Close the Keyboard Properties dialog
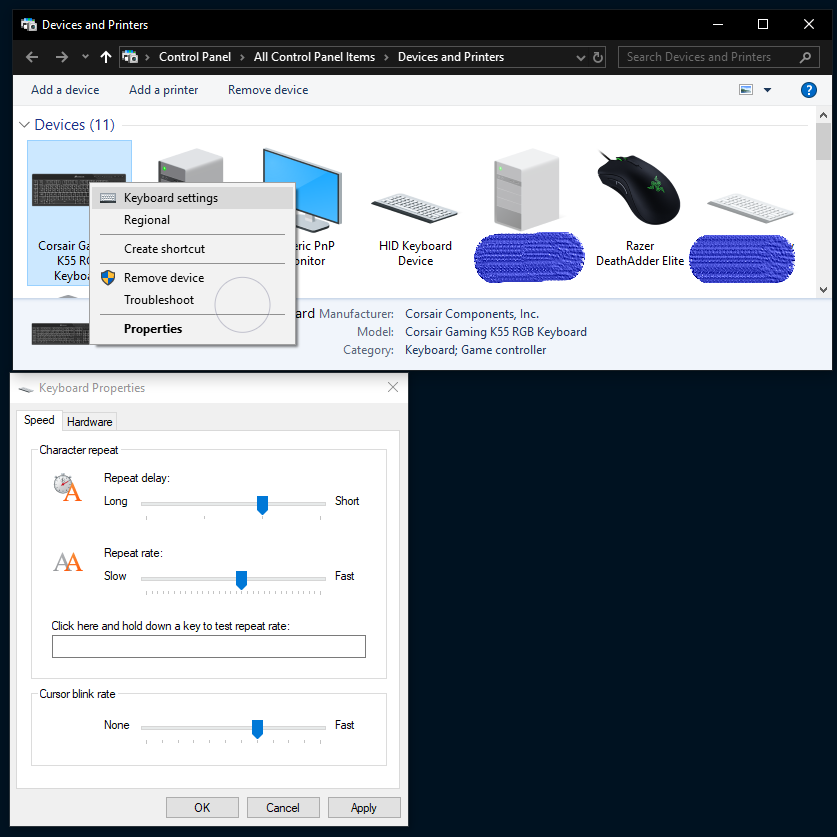 click(x=393, y=387)
